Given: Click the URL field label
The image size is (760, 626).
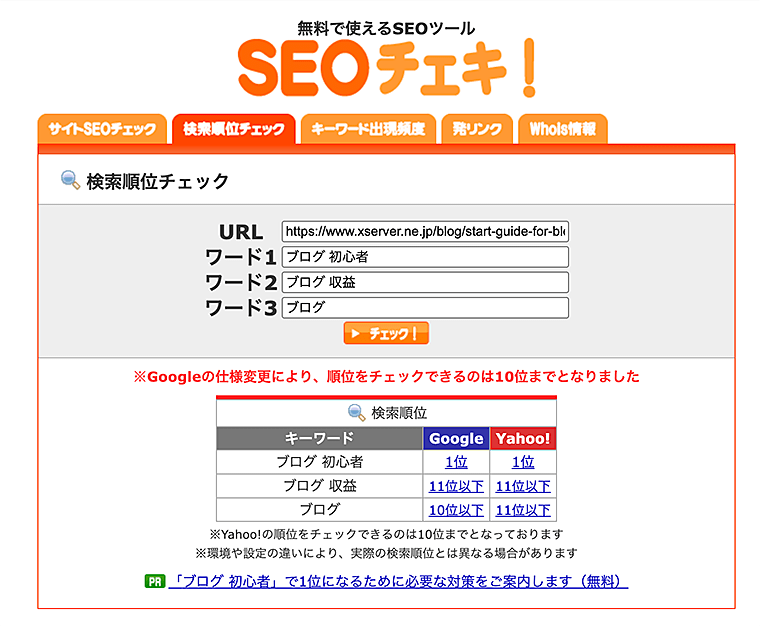Looking at the screenshot, I should pos(241,232).
